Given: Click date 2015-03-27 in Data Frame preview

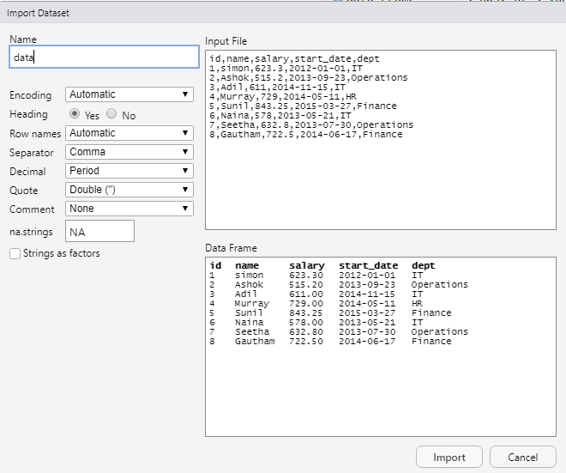Looking at the screenshot, I should pyautogui.click(x=367, y=313).
